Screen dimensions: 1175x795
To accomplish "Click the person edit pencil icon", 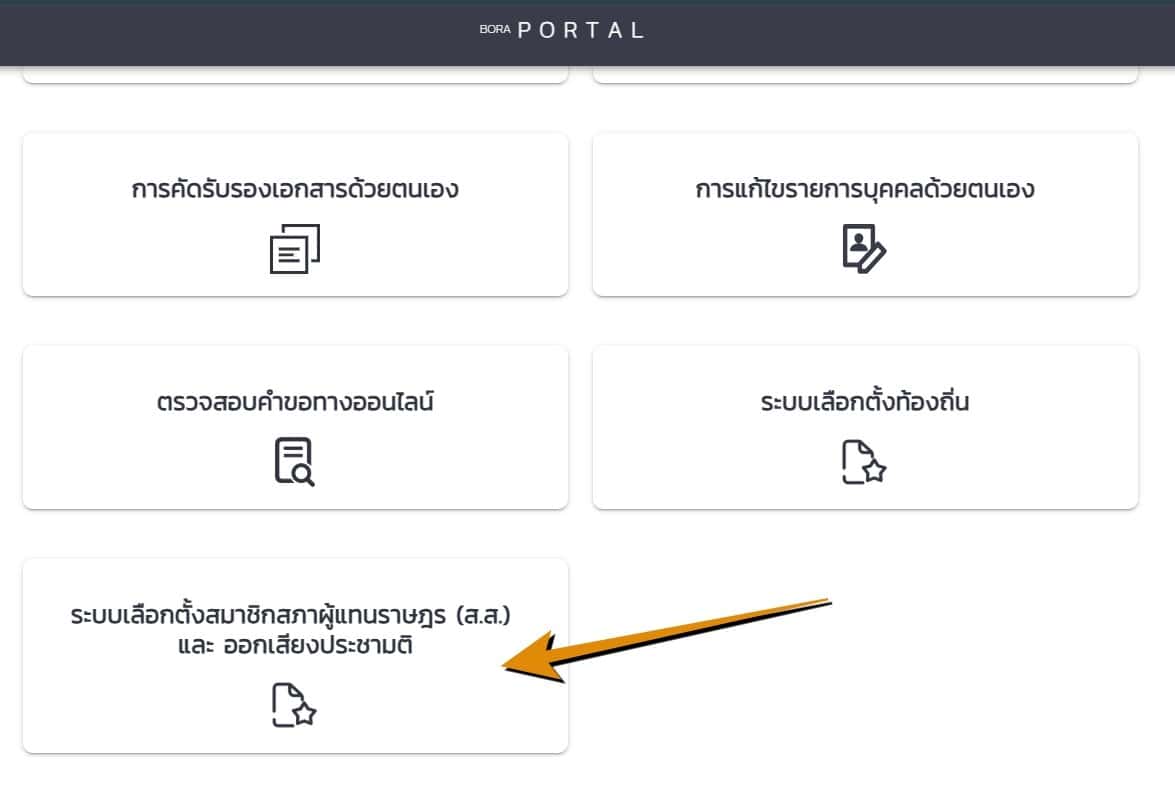I will (864, 249).
